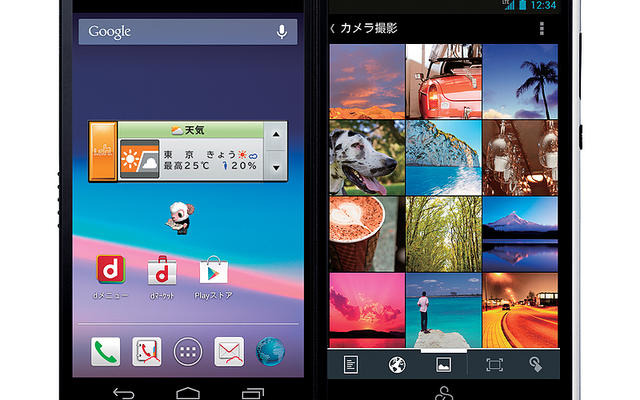Viewport: 640px width, 400px height.
Task: Open the dalmatian dog photo
Action: click(367, 158)
